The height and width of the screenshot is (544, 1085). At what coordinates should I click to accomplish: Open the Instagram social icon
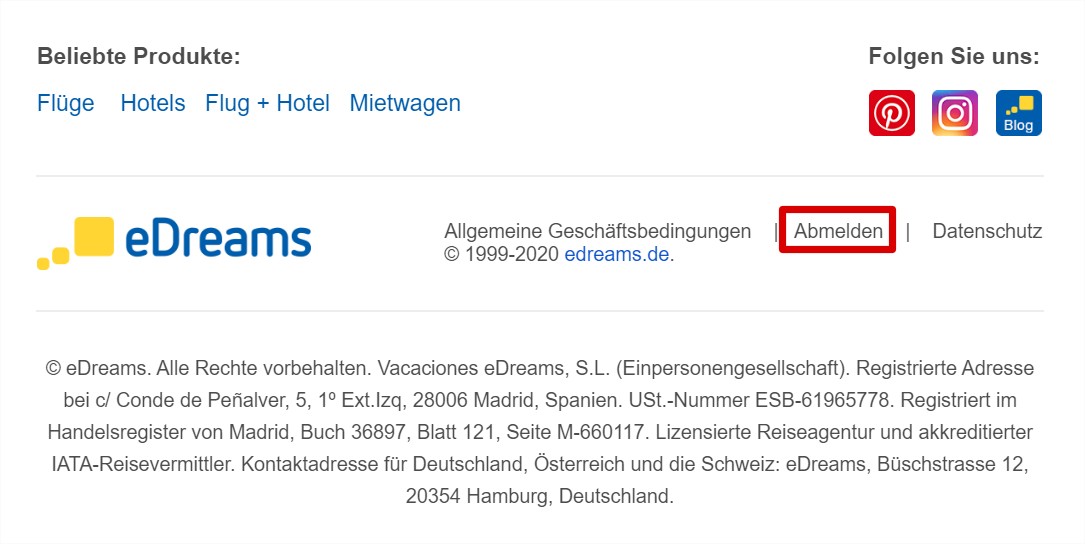pos(955,113)
